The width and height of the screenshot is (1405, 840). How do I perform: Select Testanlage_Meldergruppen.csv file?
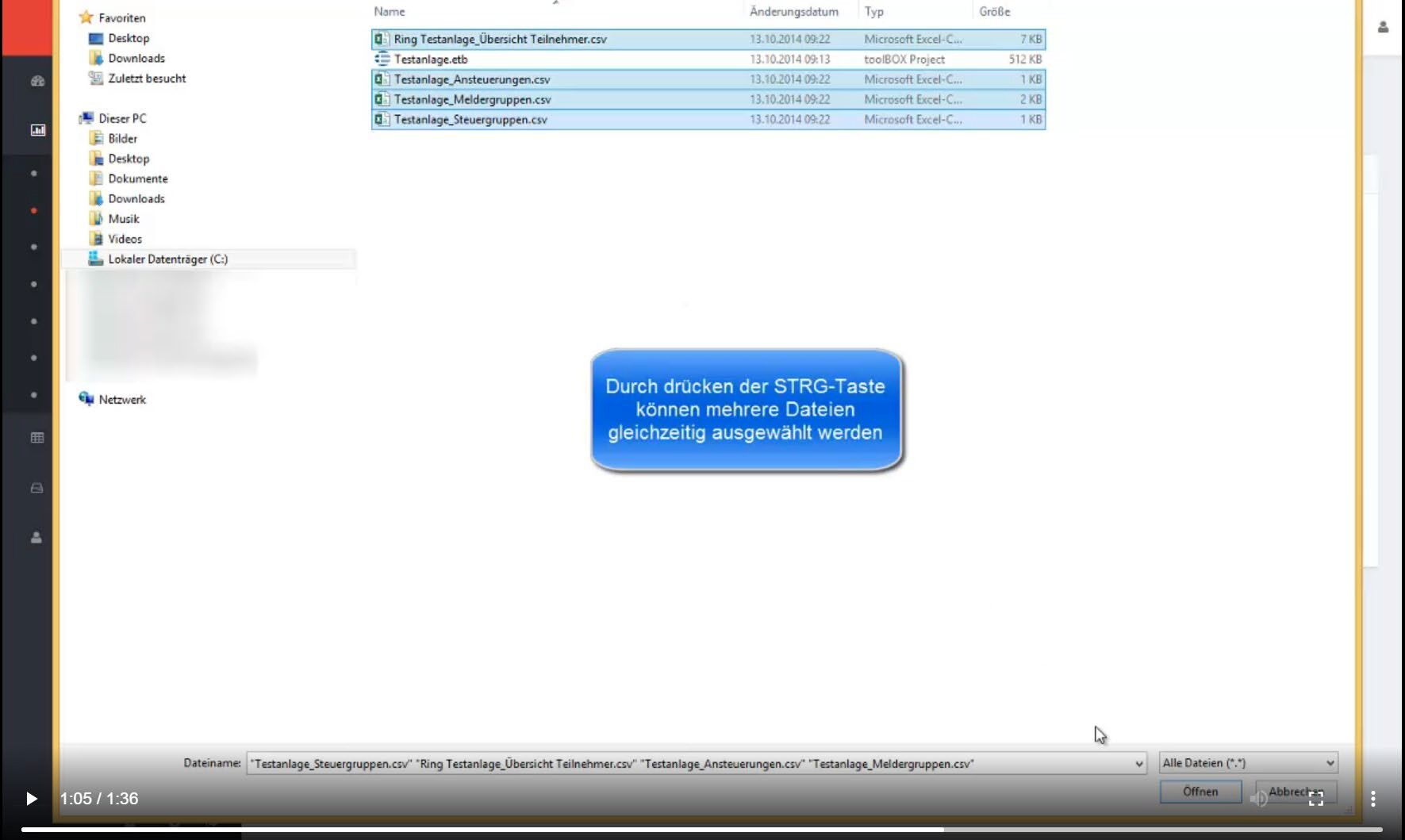(x=708, y=99)
